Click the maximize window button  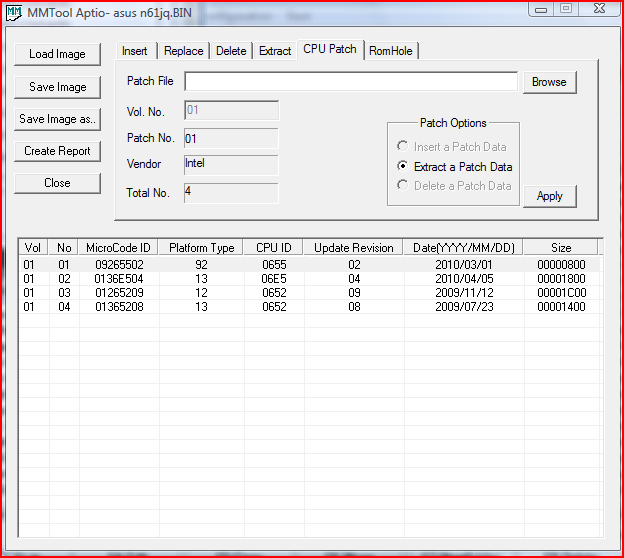pyautogui.click(x=566, y=9)
